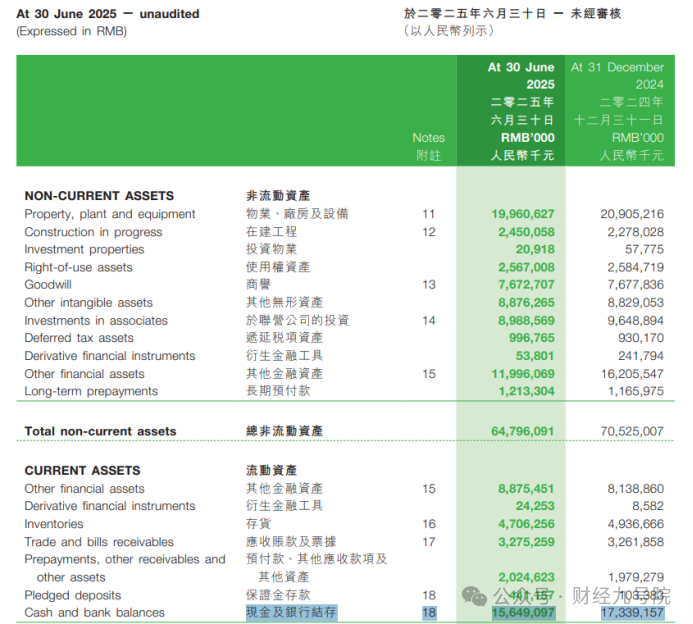Click highlighted Chinese label 現金及銀行結存
This screenshot has width=693, height=624.
291,613
